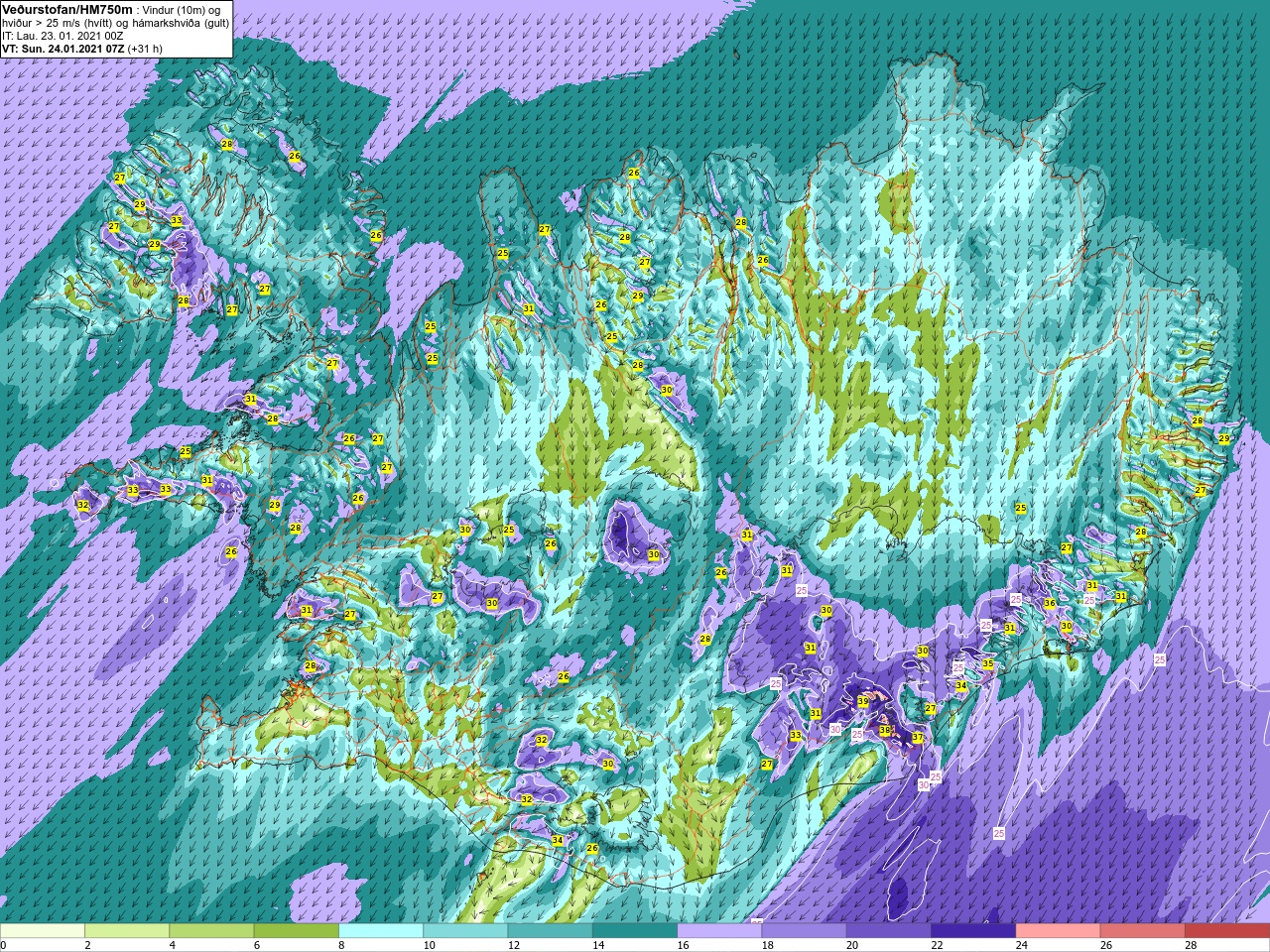This screenshot has width=1270, height=952.
Task: Click the salmon 26–28 legend swatch
Action: point(1142,931)
